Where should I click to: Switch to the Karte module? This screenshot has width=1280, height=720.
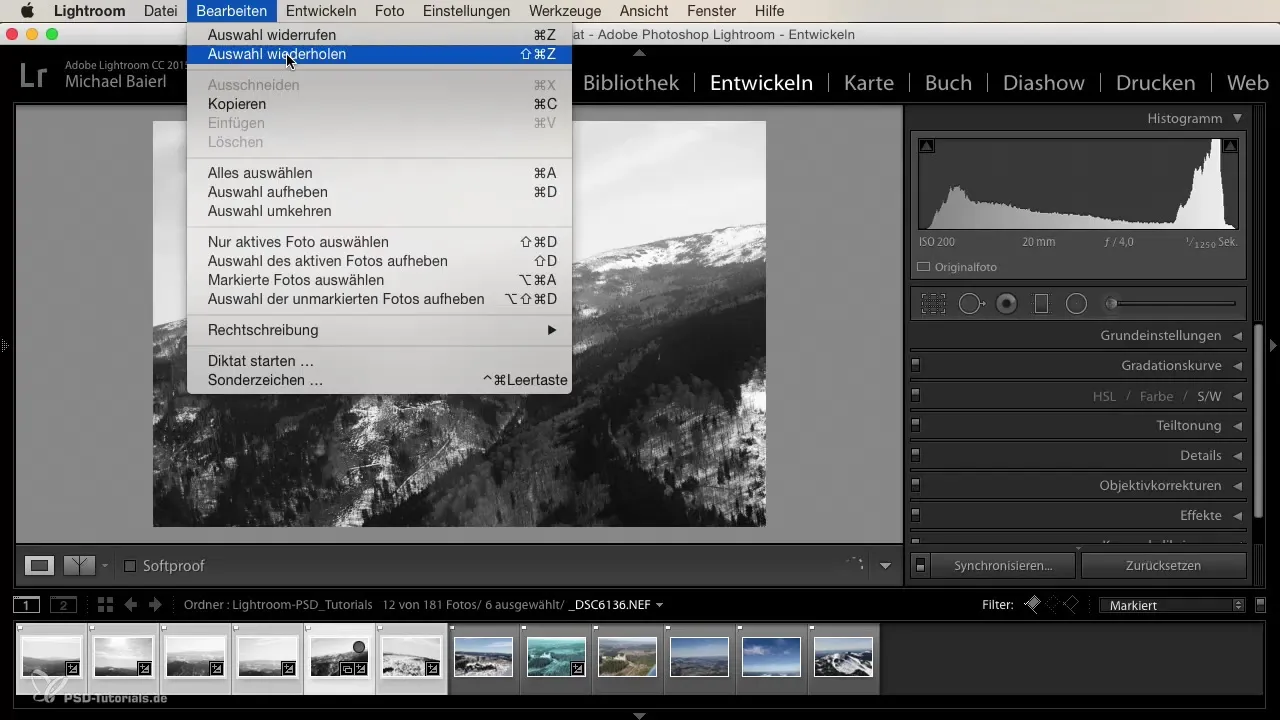tap(869, 83)
